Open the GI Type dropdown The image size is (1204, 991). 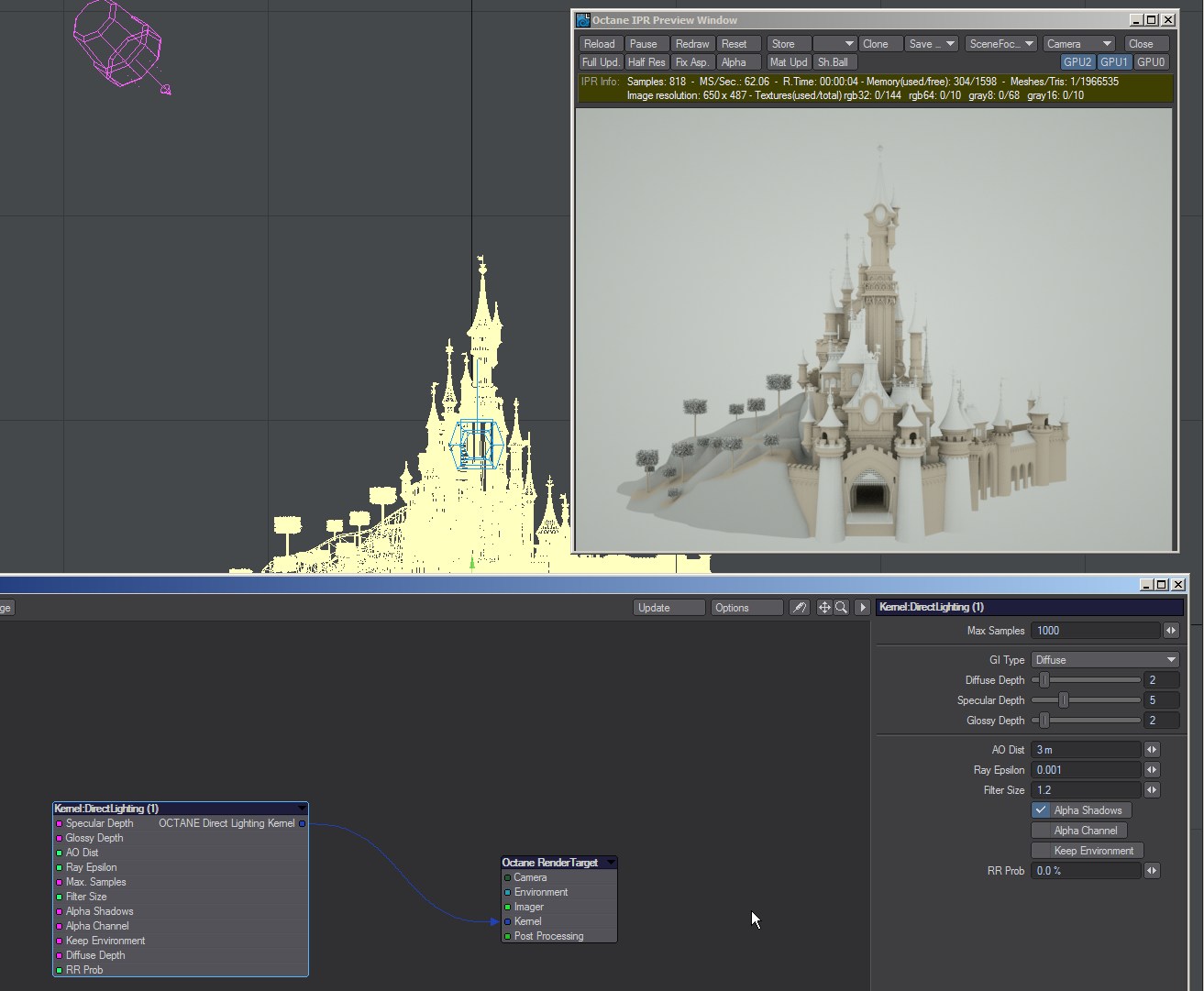coord(1105,660)
